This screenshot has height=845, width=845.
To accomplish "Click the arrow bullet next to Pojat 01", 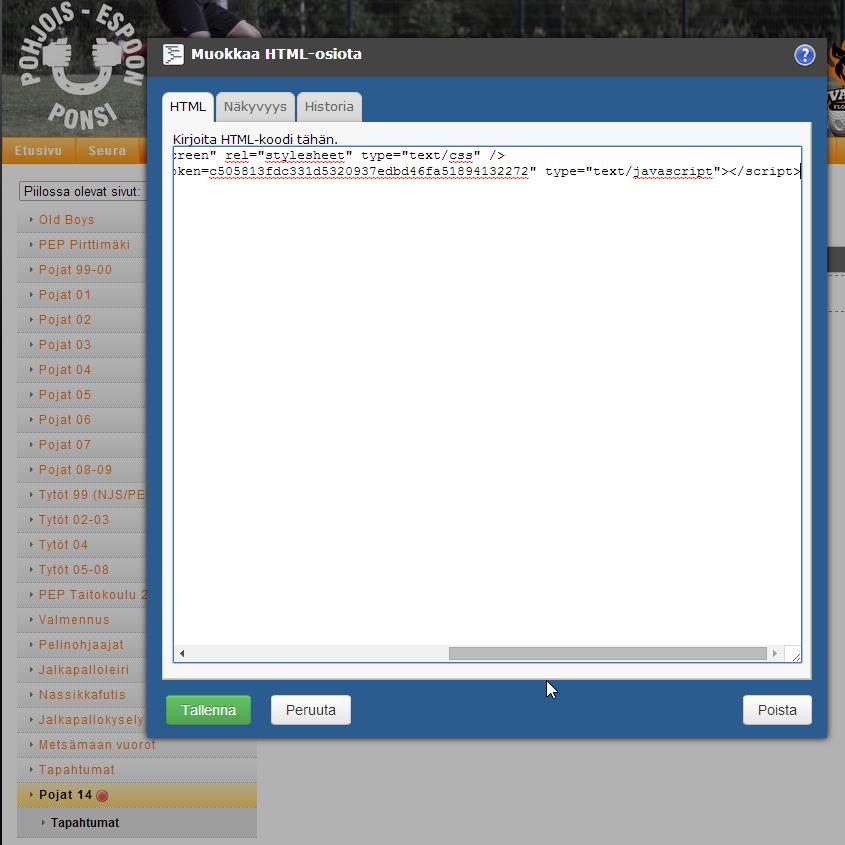I will coord(31,295).
